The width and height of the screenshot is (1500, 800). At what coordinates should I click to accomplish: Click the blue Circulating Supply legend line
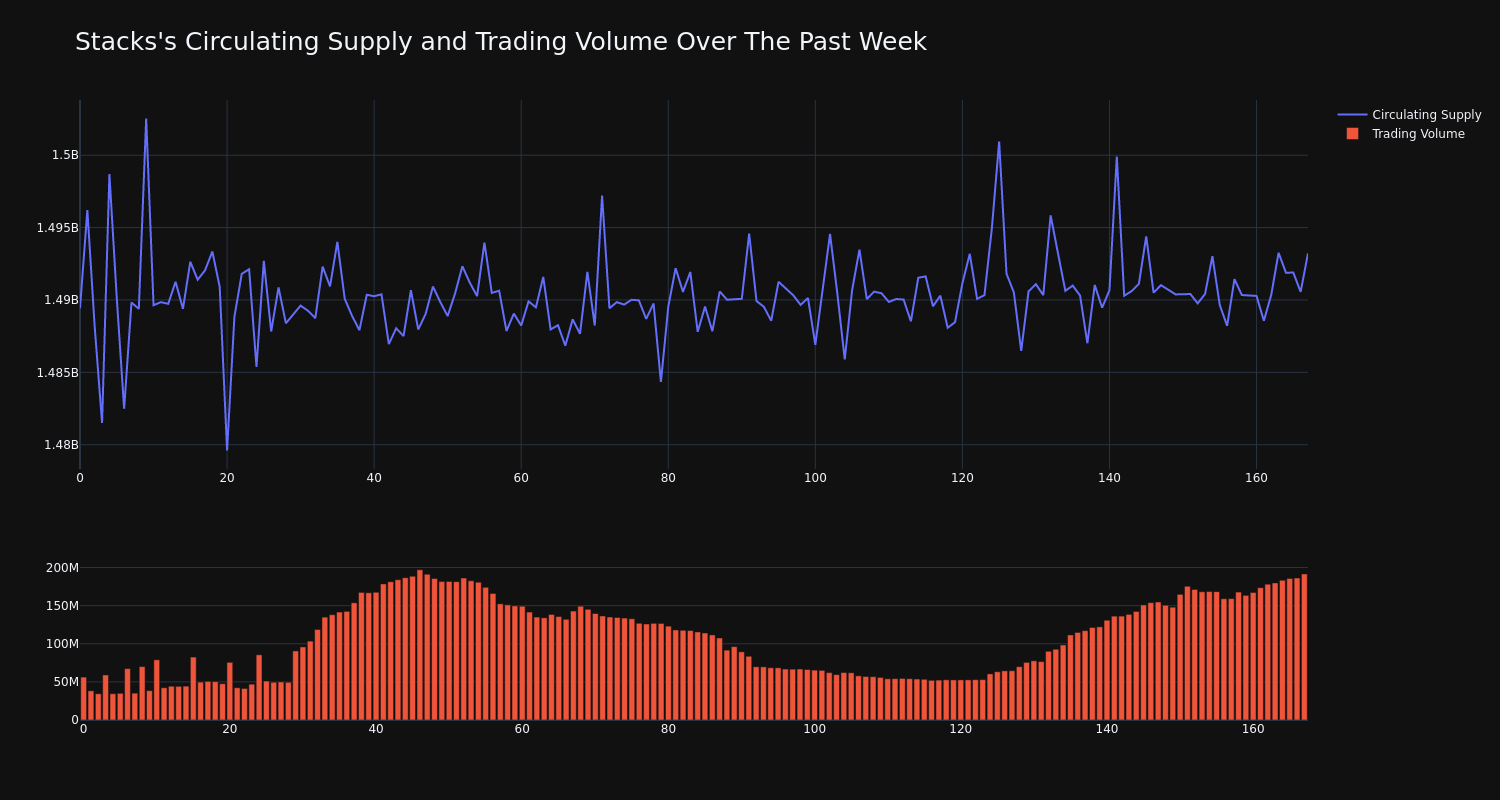point(1352,115)
